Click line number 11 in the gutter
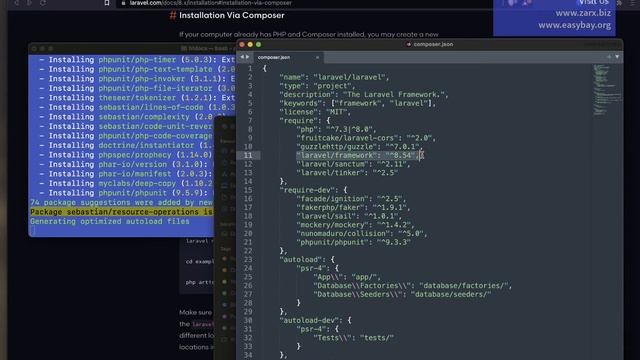Viewport: 640px width, 360px height. (248, 156)
